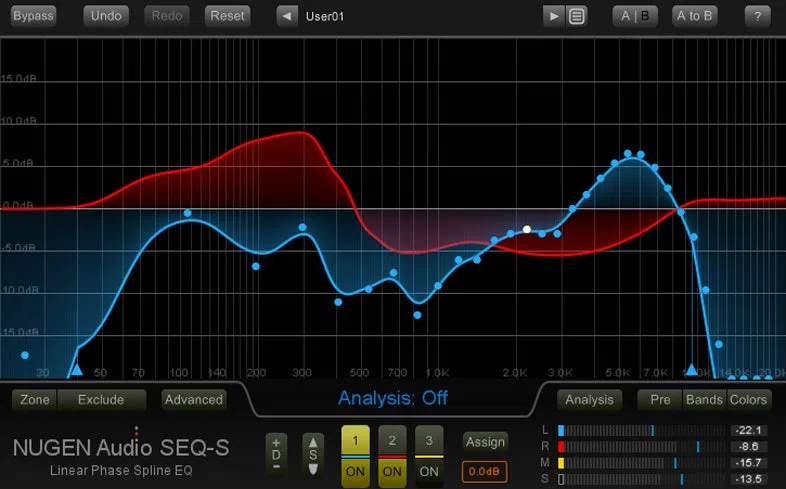Select the blue high-cut triangle marker near 10K

(692, 370)
